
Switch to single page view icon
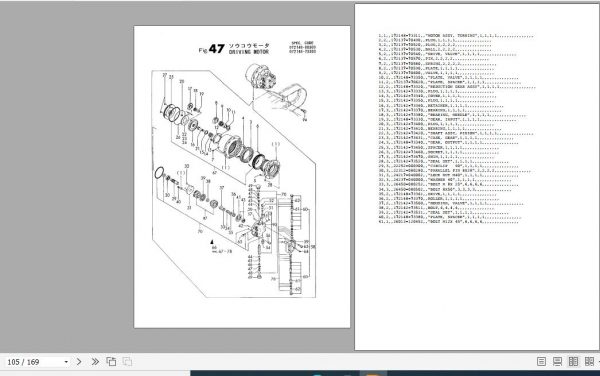coord(541,361)
